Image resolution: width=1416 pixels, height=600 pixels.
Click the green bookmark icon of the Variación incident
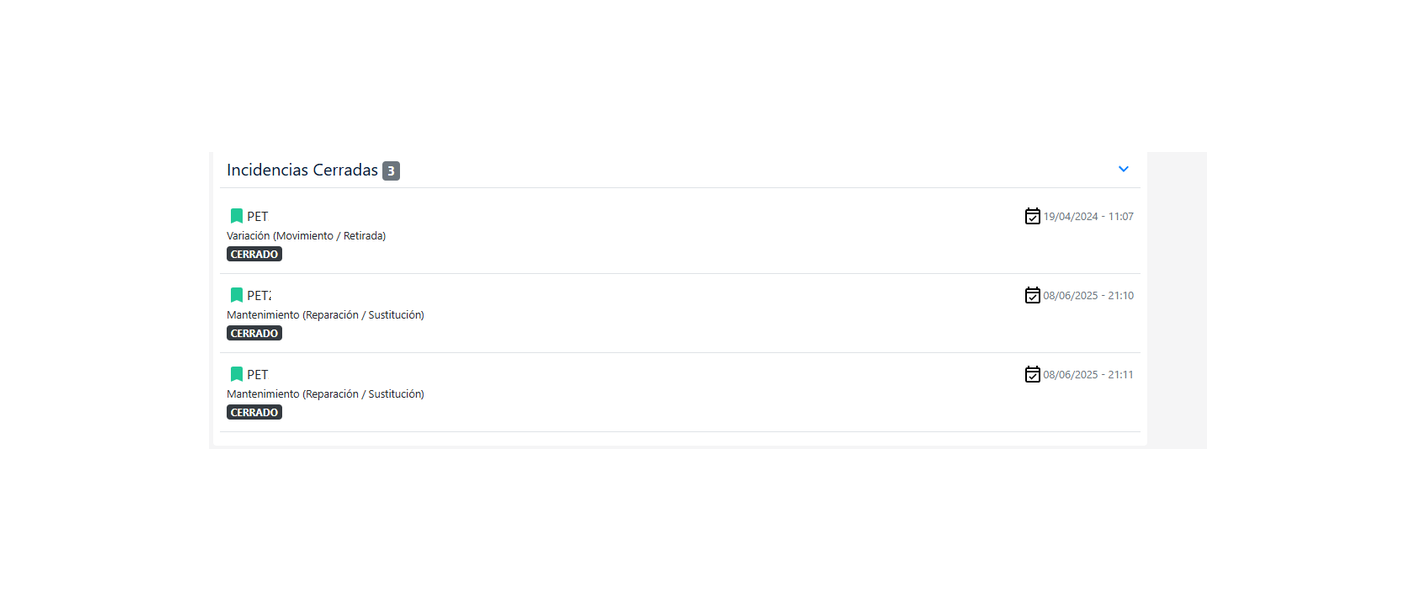(x=237, y=216)
